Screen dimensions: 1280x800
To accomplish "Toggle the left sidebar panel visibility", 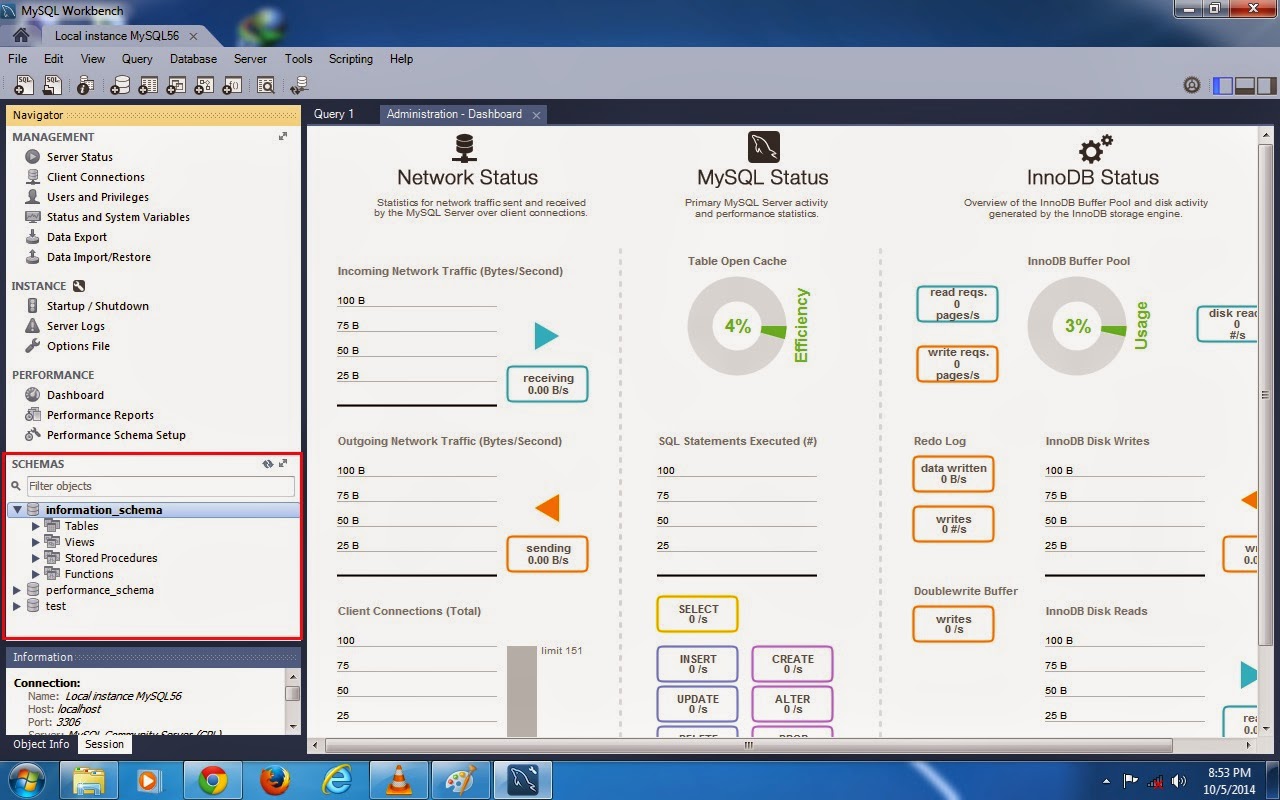I will point(1222,86).
